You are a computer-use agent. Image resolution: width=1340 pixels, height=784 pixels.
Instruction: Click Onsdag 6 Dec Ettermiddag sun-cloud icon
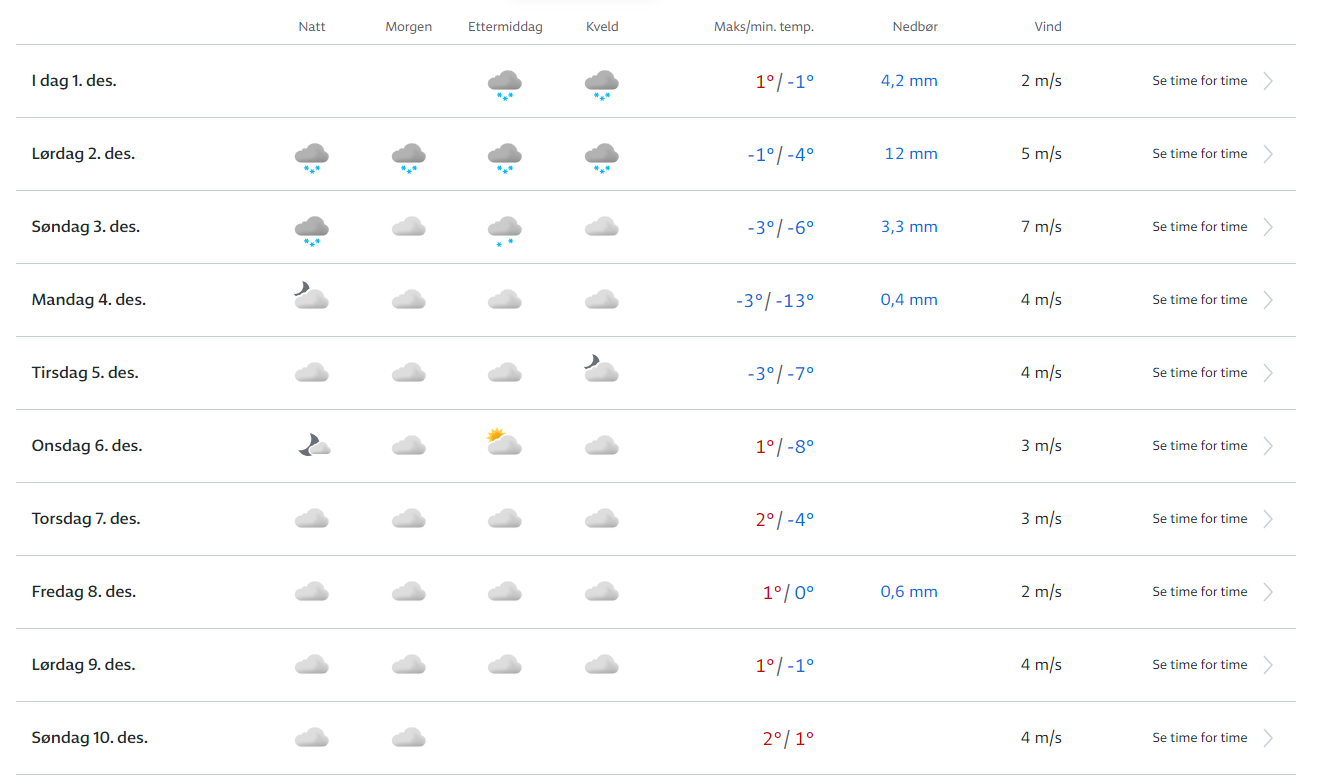(504, 442)
